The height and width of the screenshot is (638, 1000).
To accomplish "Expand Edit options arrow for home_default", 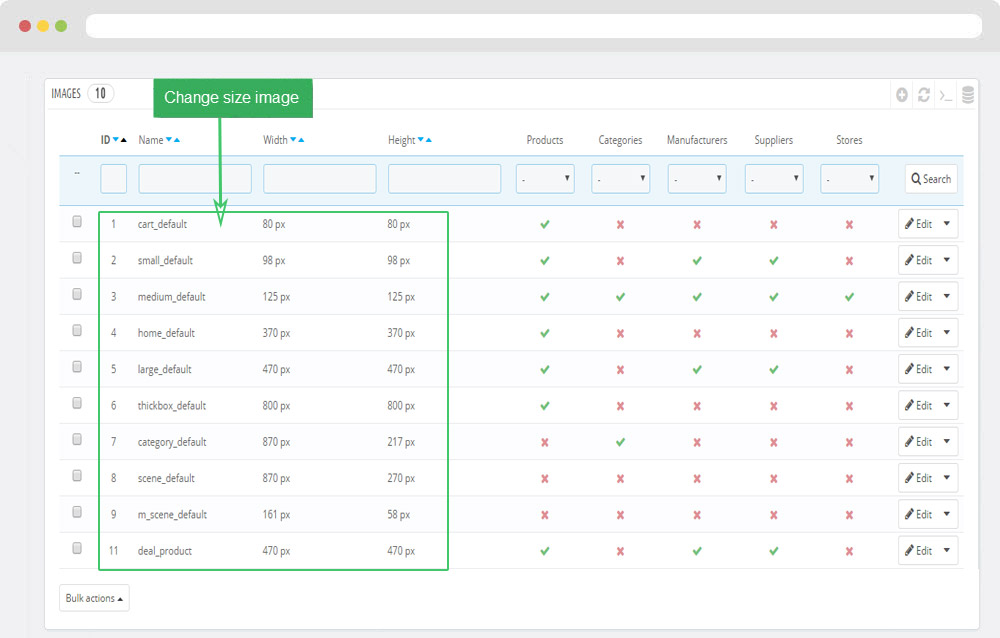I will tap(947, 333).
